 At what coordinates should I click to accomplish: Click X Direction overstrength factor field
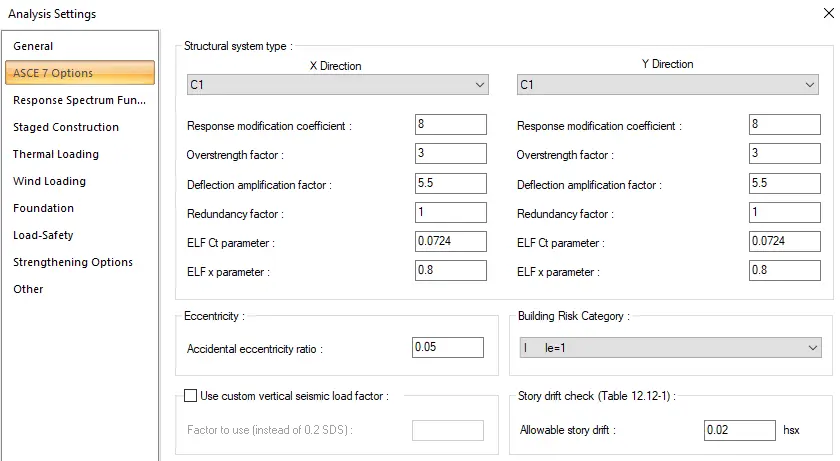click(451, 153)
